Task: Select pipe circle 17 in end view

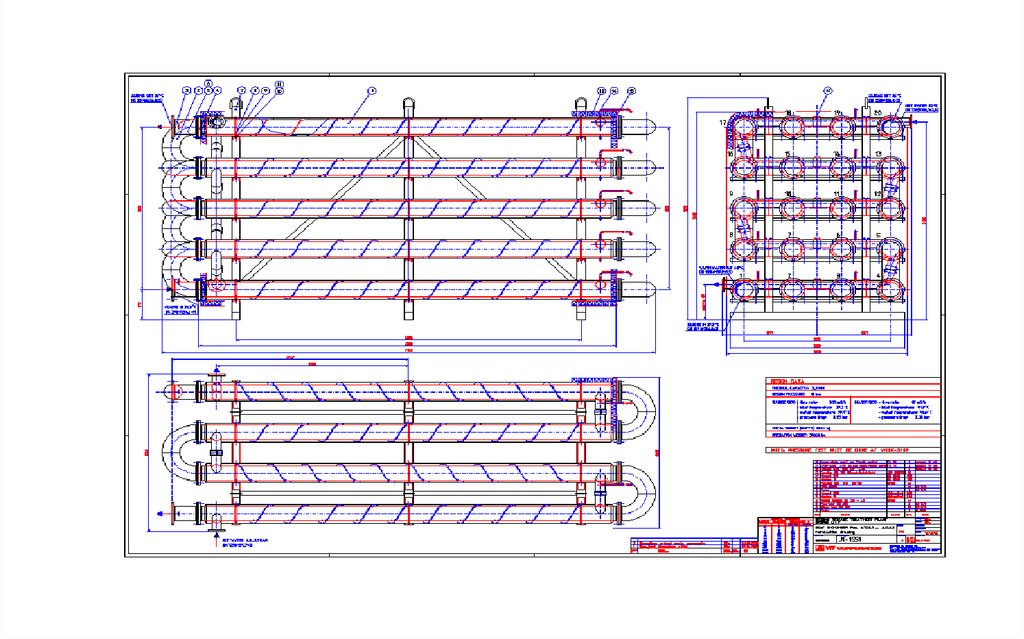Action: [744, 127]
